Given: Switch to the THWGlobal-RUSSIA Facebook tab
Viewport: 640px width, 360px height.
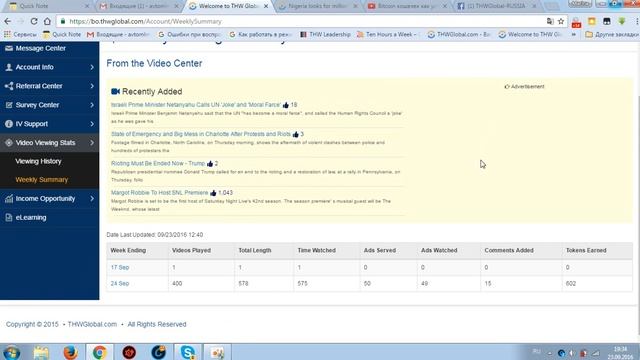Looking at the screenshot, I should pos(496,6).
